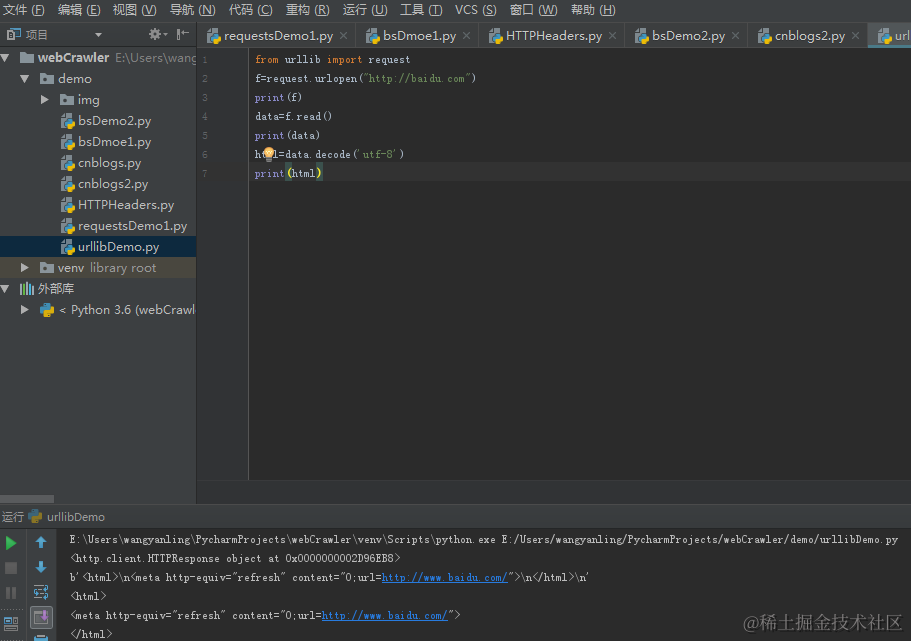
Task: Toggle scroll to end in console
Action: tap(41, 617)
